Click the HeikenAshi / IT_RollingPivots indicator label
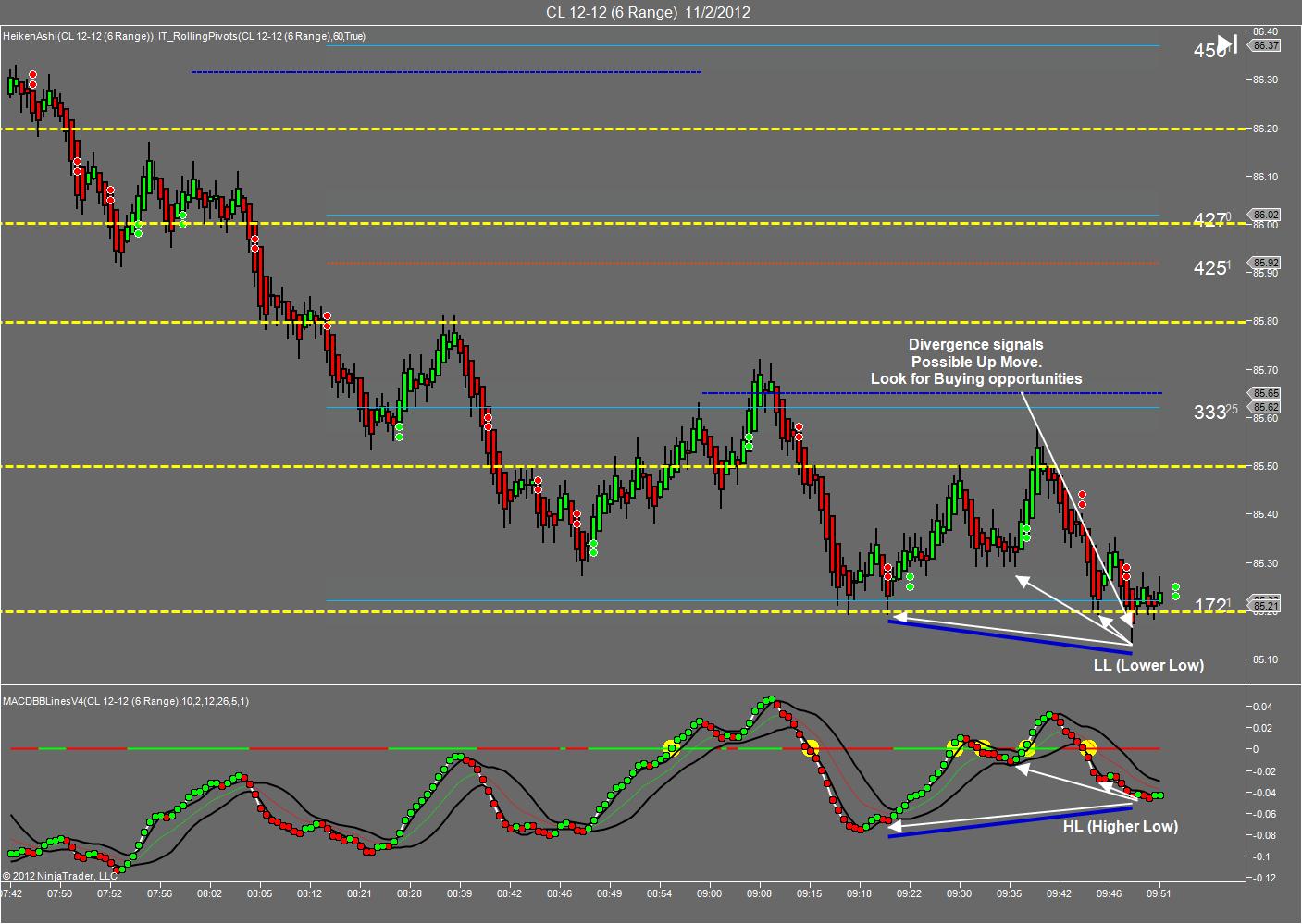Screen dimensions: 1302x924 [184, 36]
